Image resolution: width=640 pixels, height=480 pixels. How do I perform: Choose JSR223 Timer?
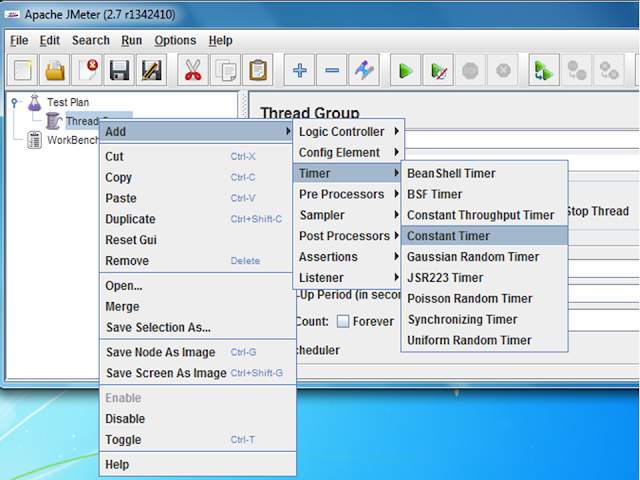point(484,277)
